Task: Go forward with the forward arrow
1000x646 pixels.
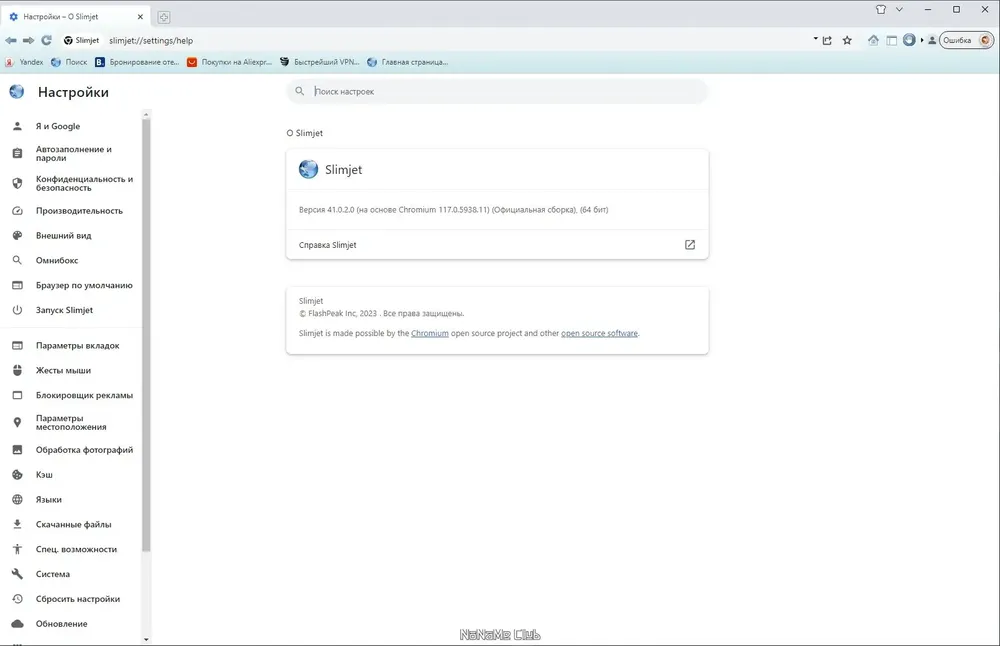Action: pyautogui.click(x=28, y=40)
